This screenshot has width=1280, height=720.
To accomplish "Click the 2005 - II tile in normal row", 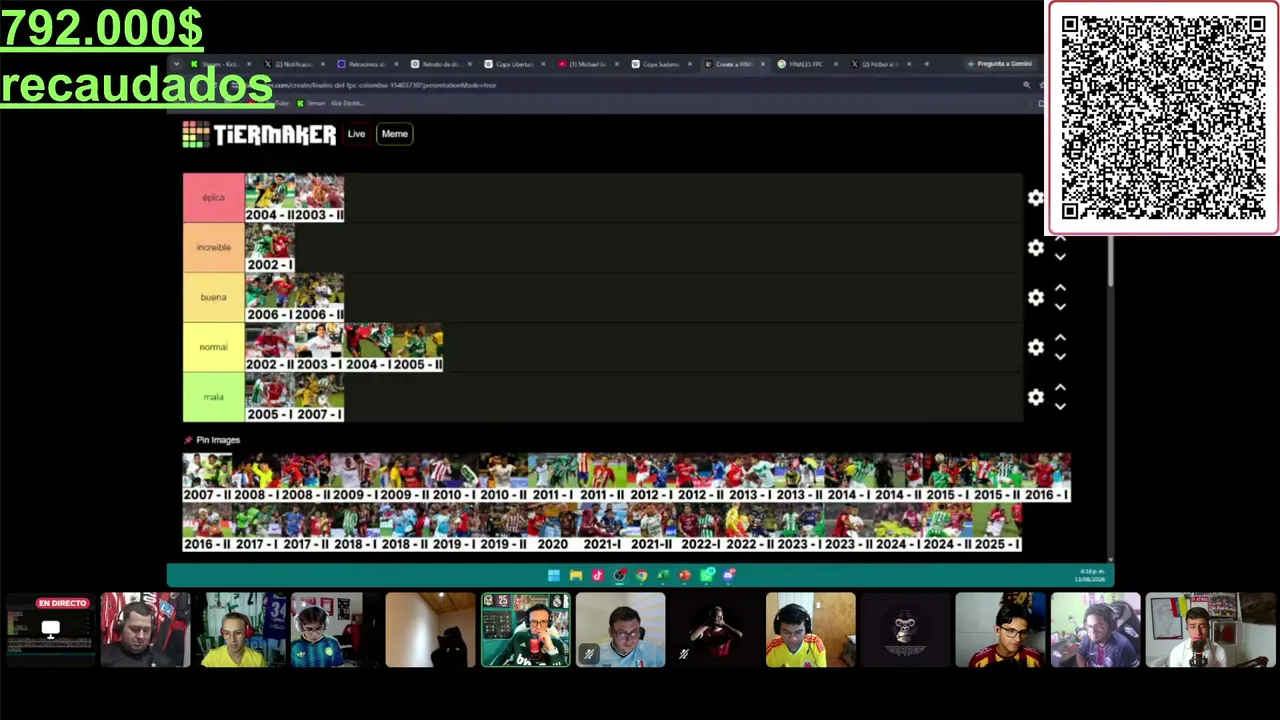I will (x=418, y=348).
